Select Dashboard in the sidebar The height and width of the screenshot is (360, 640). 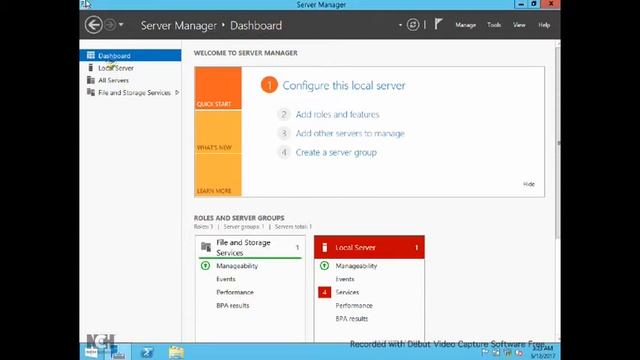pyautogui.click(x=130, y=56)
